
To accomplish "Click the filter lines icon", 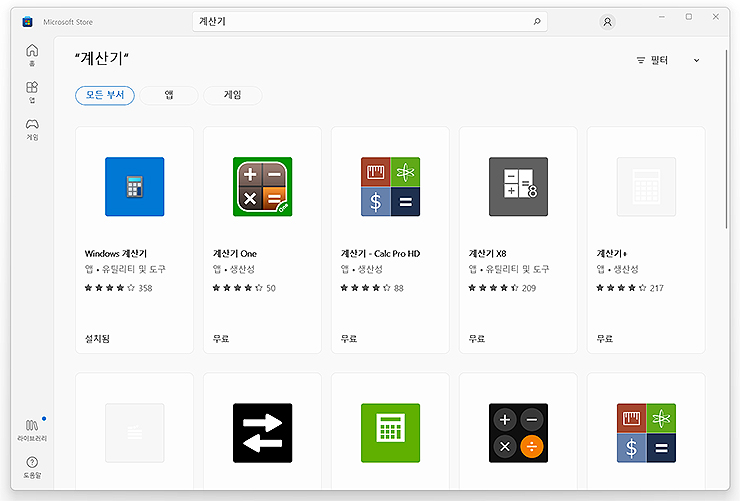I will 640,60.
